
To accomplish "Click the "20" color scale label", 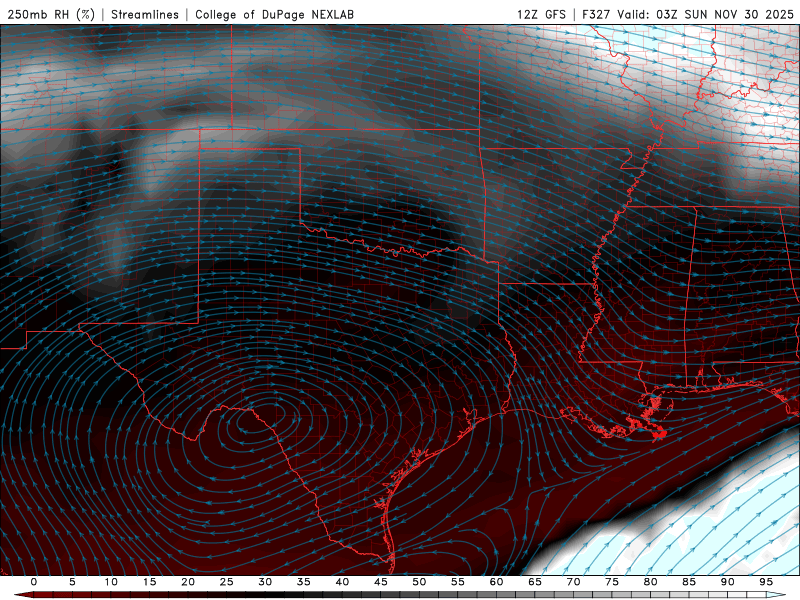I will pyautogui.click(x=188, y=582).
